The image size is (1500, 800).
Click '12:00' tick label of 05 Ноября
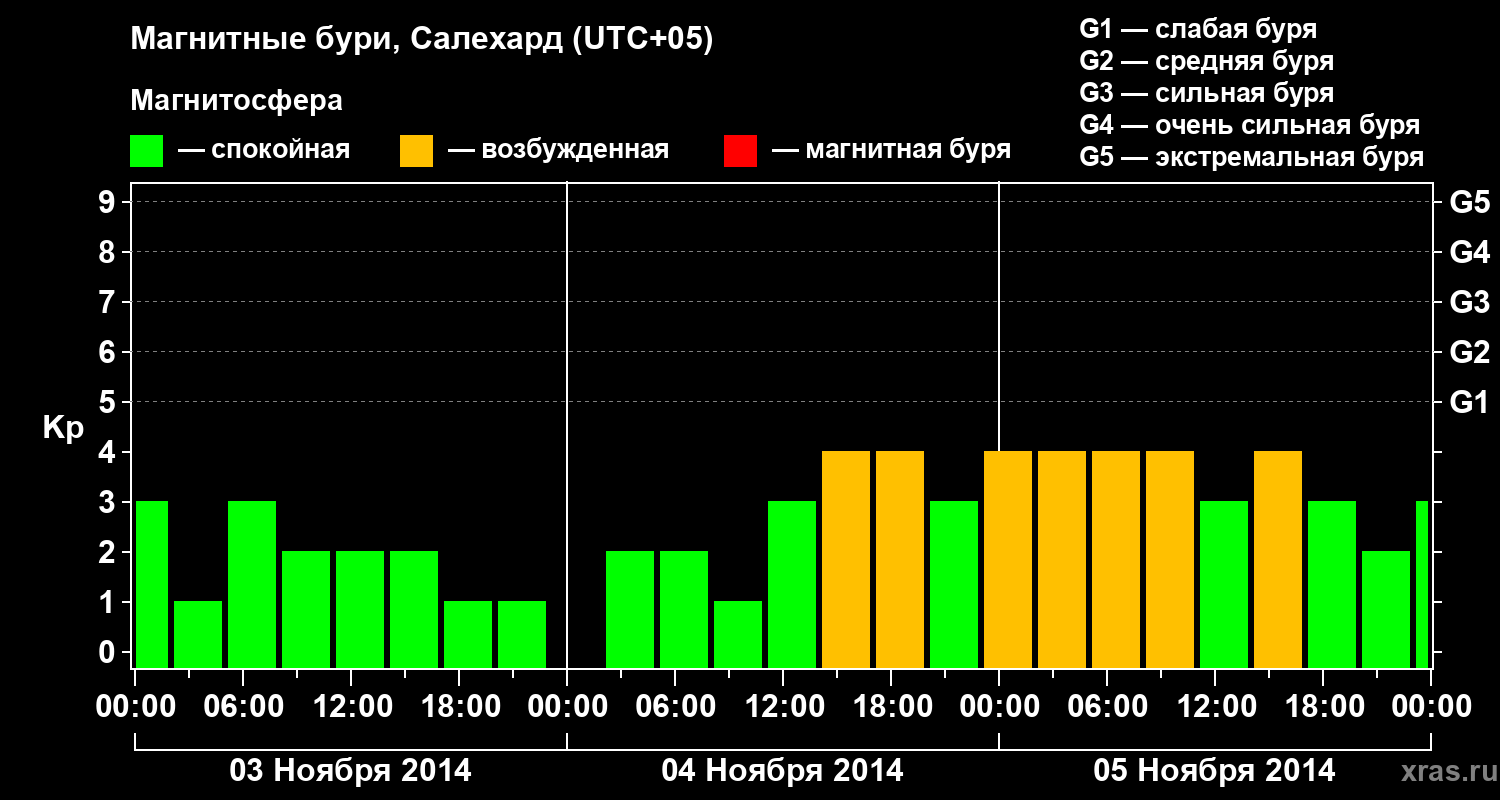click(x=1215, y=706)
